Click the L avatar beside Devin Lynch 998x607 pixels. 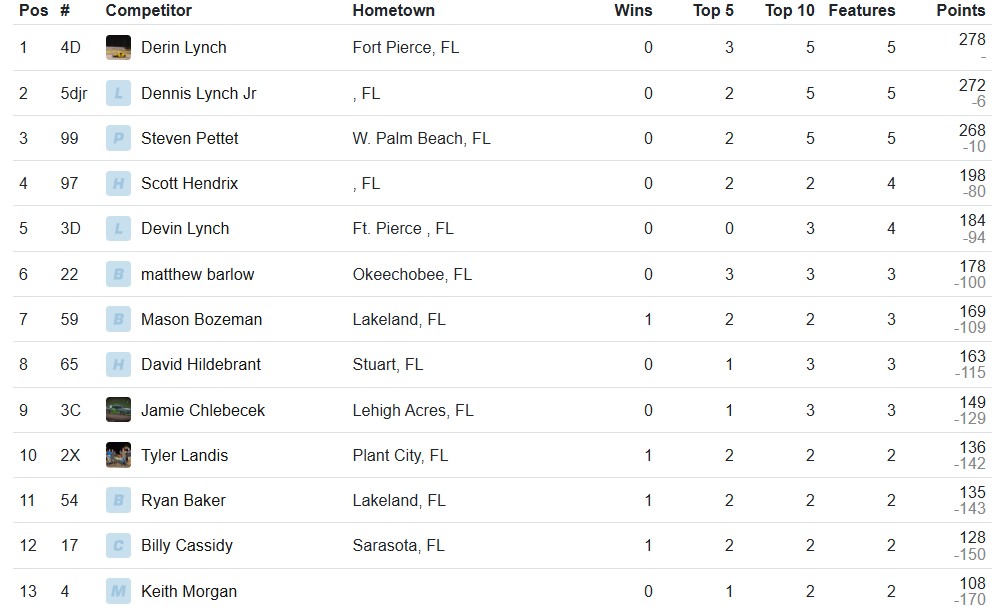pos(118,228)
